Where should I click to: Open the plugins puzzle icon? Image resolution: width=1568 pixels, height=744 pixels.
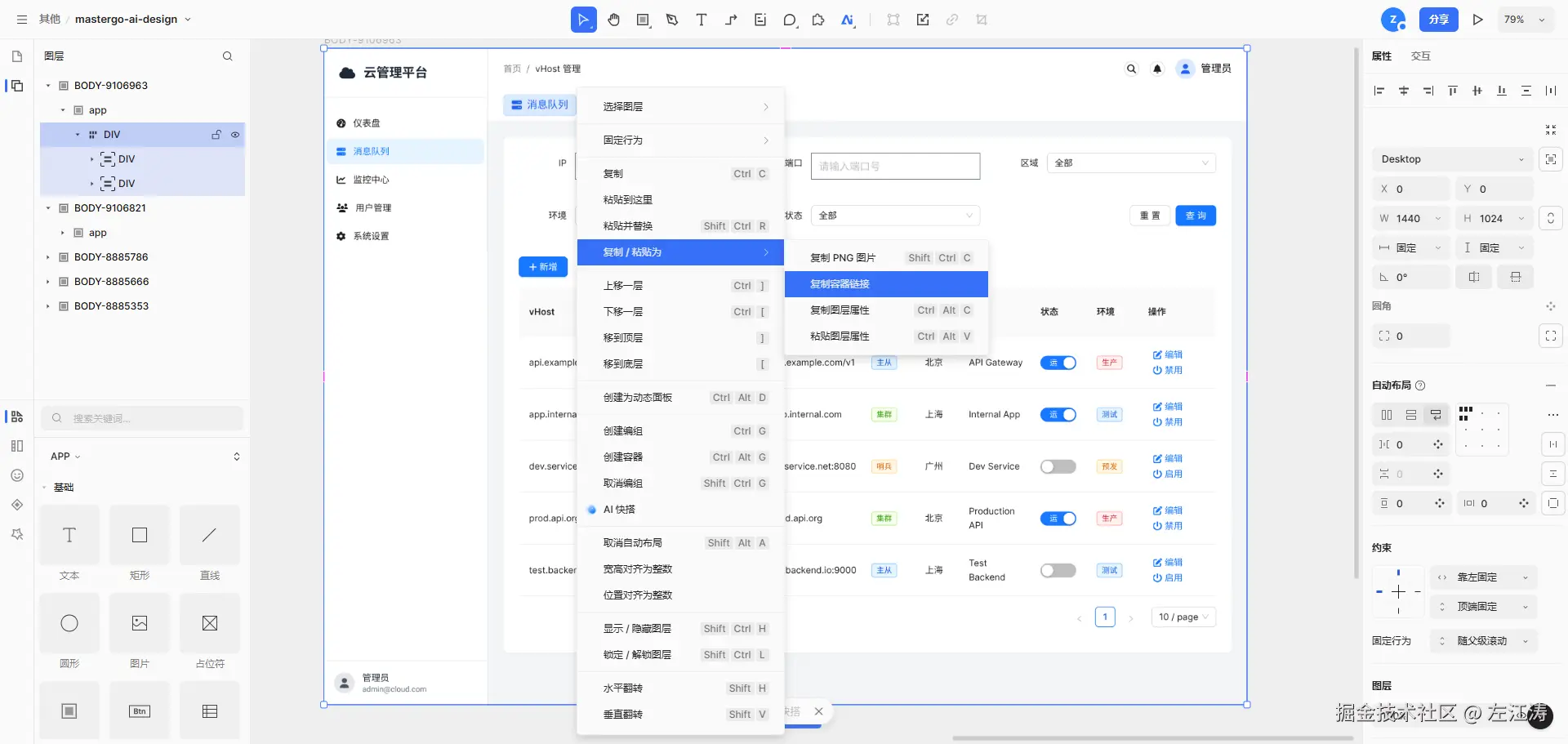[x=818, y=20]
